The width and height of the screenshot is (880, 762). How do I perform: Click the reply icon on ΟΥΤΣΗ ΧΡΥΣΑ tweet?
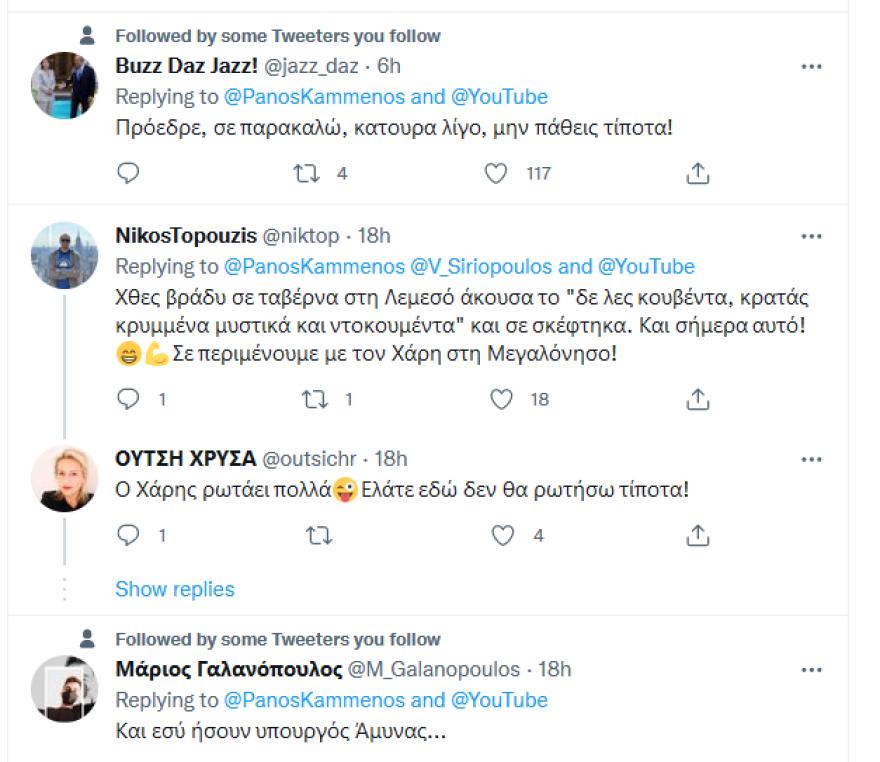pyautogui.click(x=127, y=535)
